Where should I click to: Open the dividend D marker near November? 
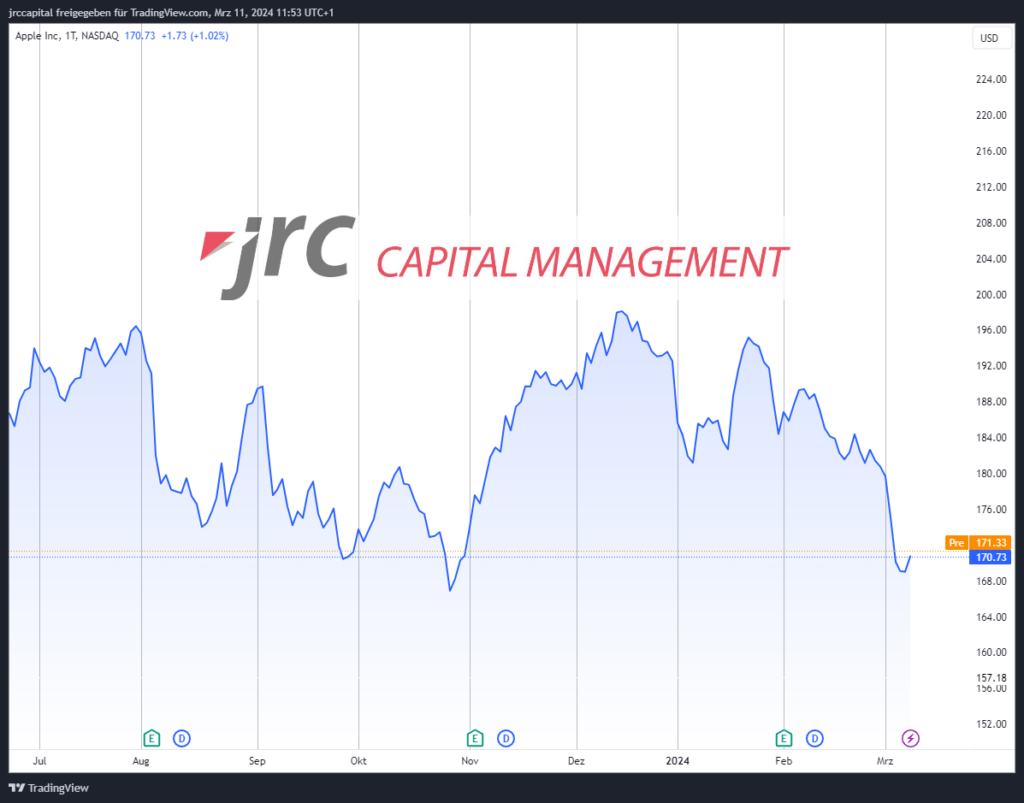(x=505, y=738)
